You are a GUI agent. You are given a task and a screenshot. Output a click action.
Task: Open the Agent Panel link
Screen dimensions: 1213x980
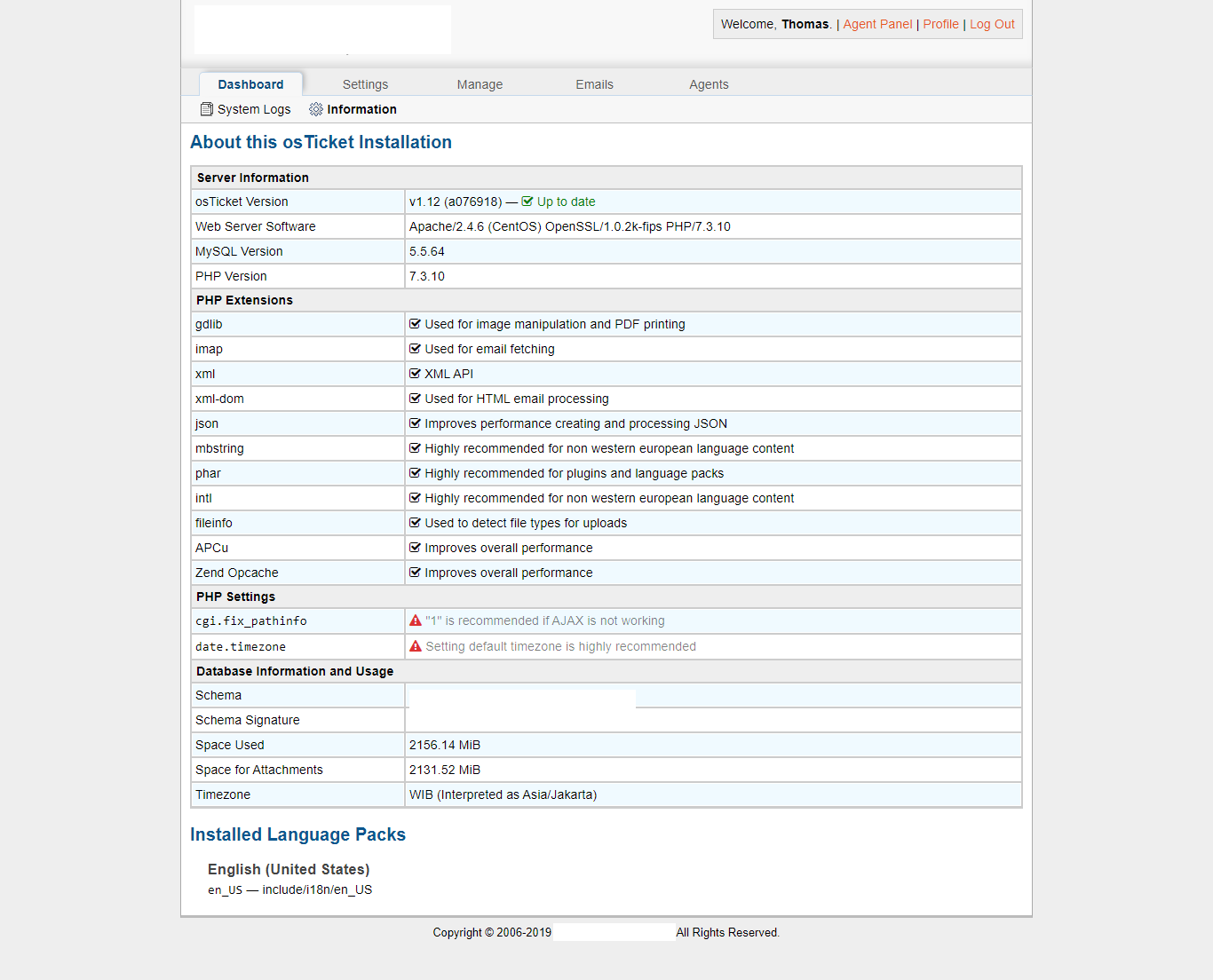(x=877, y=24)
